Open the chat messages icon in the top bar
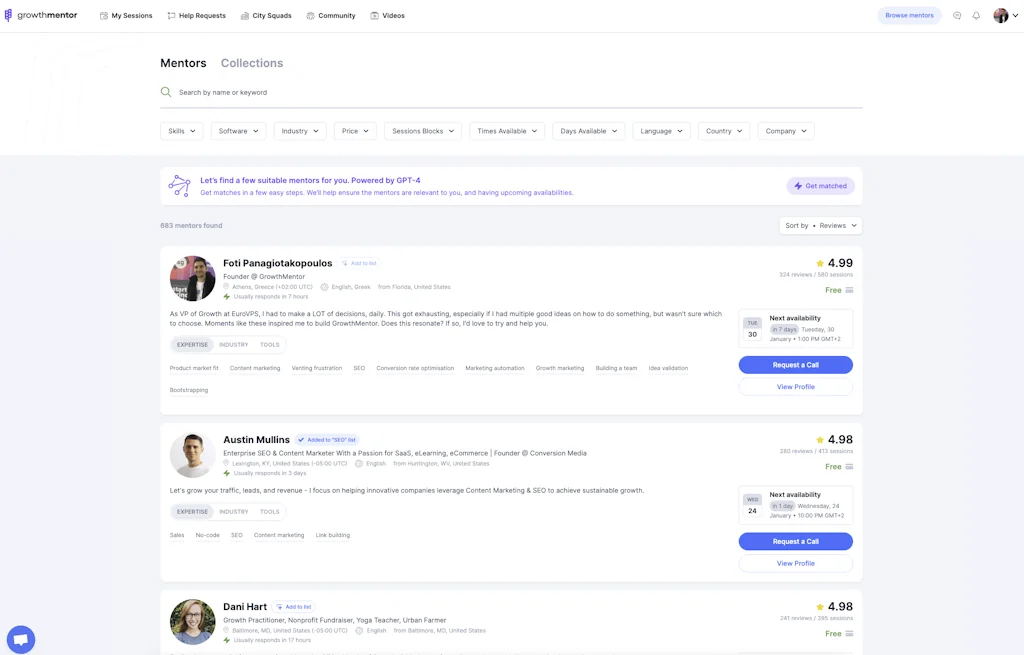1024x655 pixels. tap(957, 15)
